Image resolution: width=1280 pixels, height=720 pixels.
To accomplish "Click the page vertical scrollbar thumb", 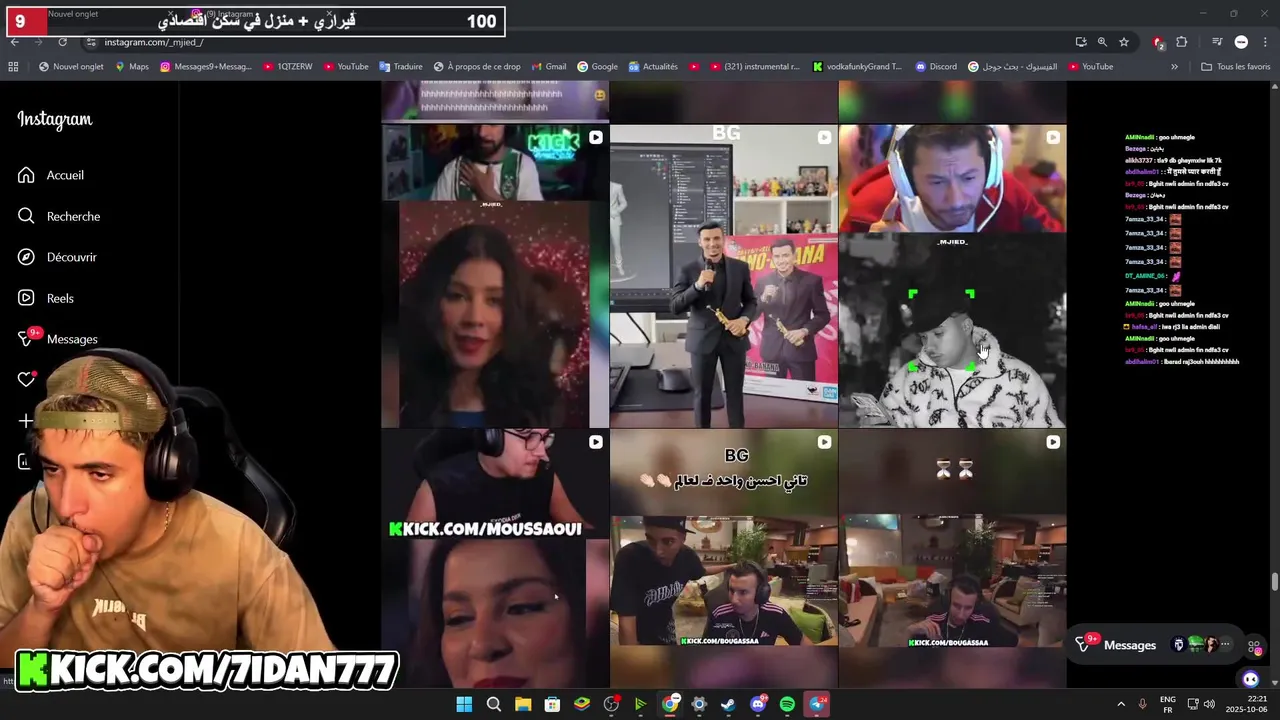I will (x=1275, y=582).
